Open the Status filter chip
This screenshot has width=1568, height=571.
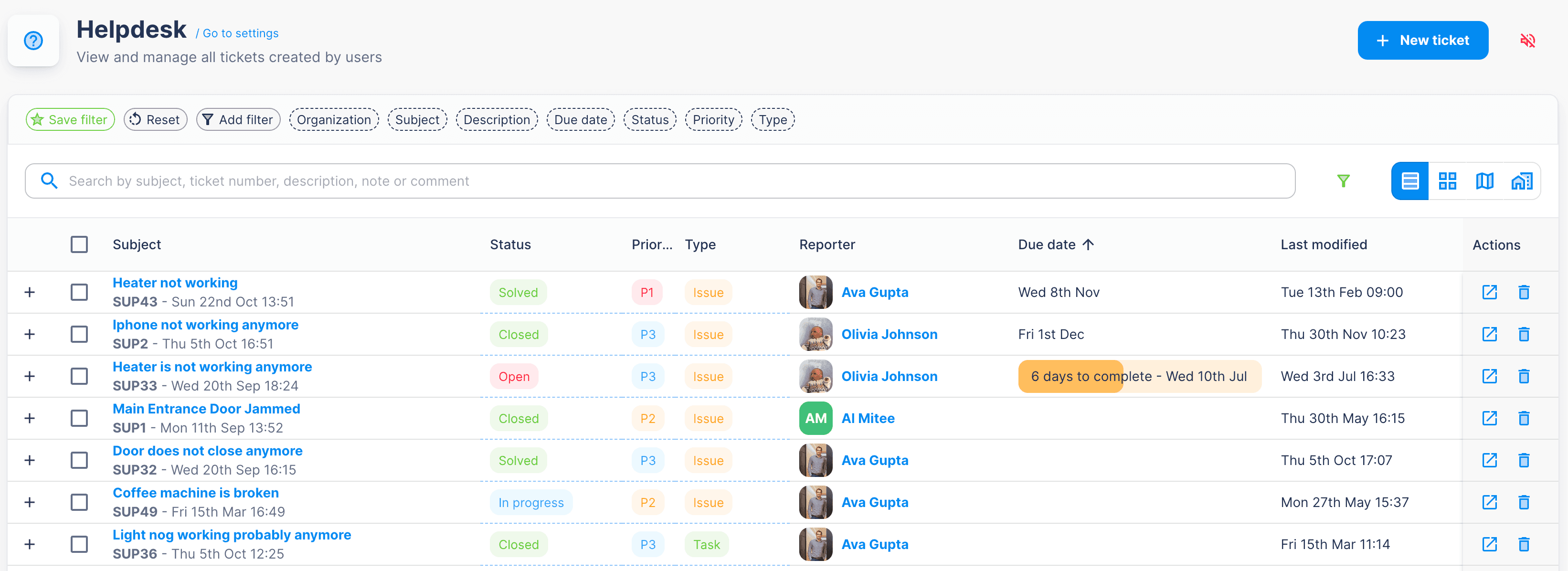click(649, 120)
